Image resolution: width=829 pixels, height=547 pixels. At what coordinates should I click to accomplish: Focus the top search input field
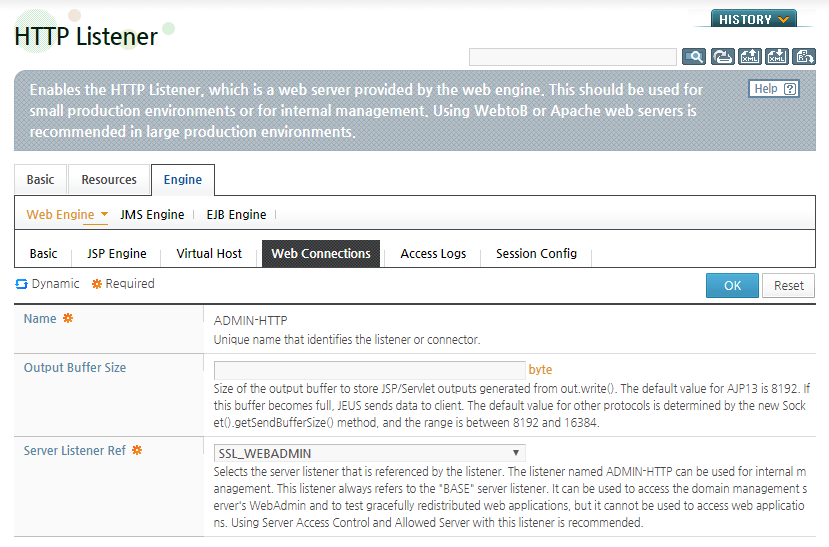pyautogui.click(x=573, y=57)
